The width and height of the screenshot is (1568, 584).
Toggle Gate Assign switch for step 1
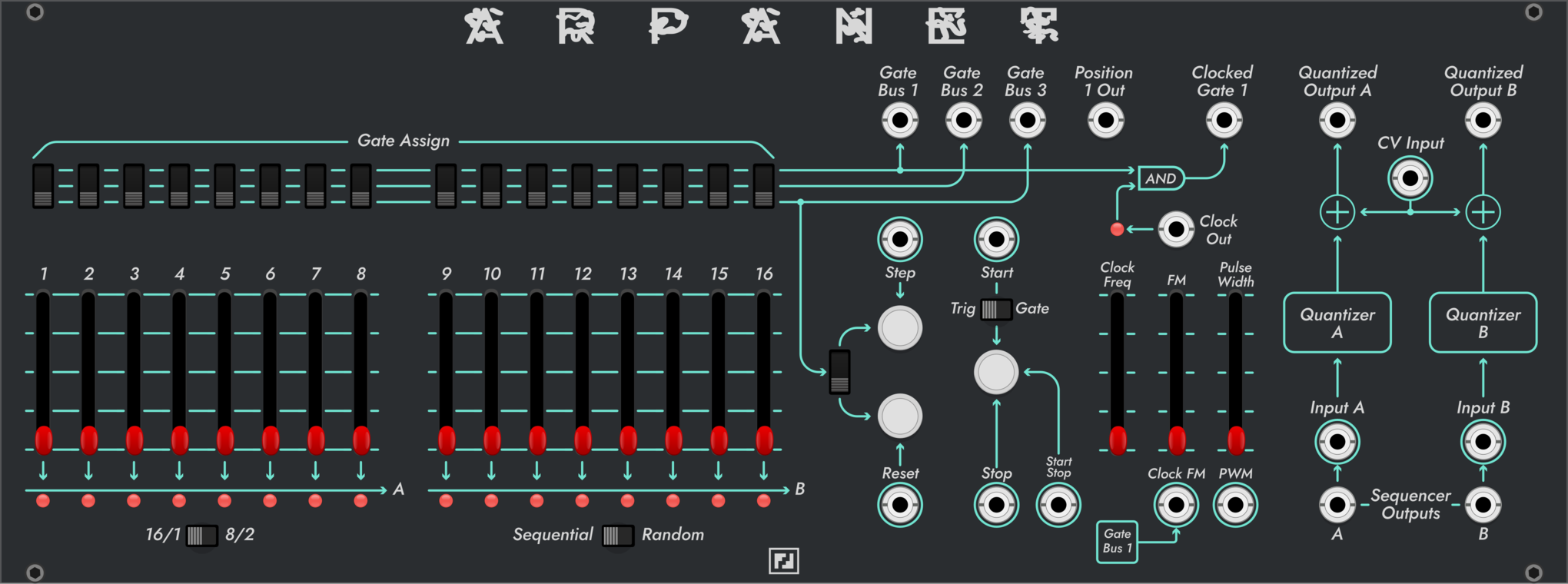[43, 186]
